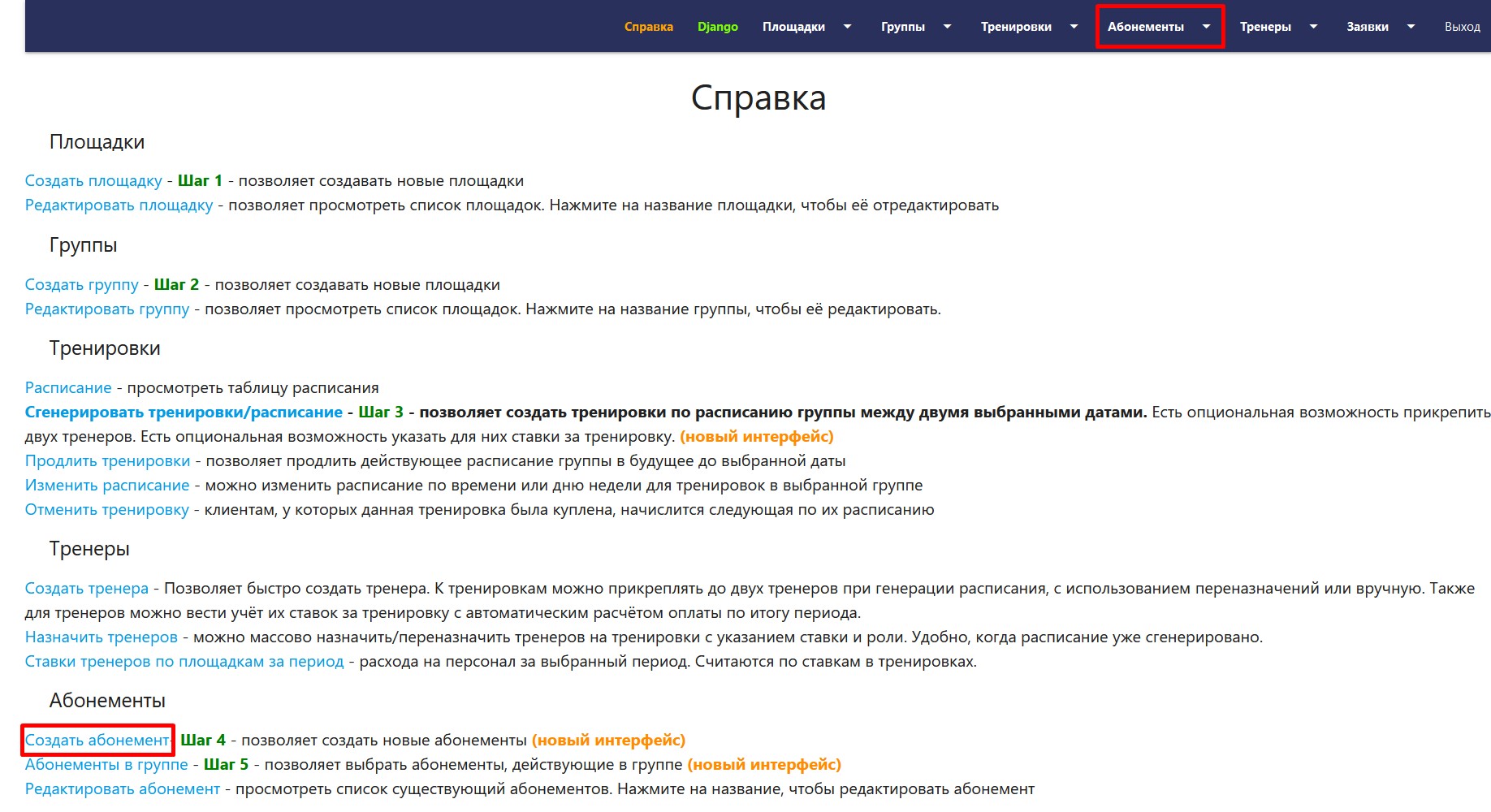Image resolution: width=1491 pixels, height=812 pixels.
Task: Open the Тренеры dropdown arrow
Action: point(1313,27)
